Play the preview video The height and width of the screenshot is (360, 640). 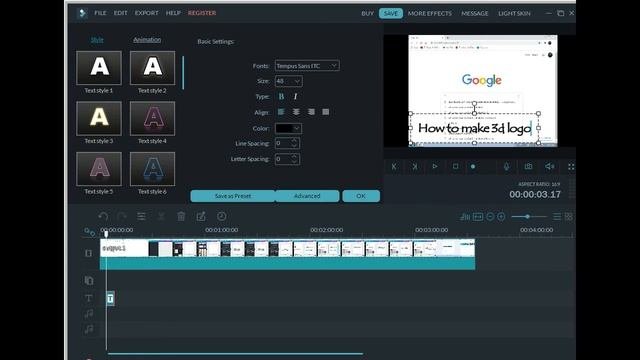pyautogui.click(x=435, y=167)
